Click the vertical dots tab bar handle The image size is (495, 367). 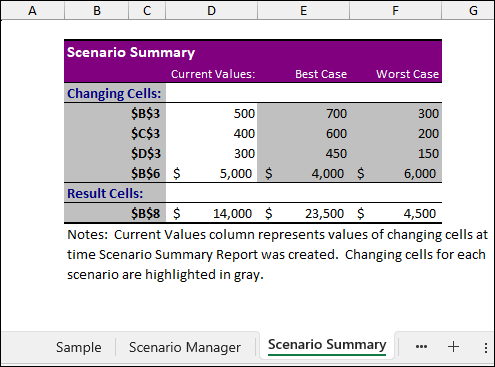coord(486,347)
